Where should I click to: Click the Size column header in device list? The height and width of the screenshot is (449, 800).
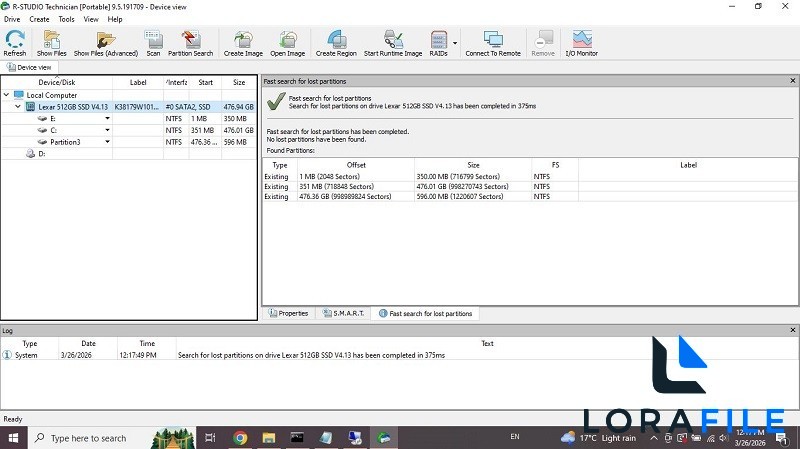[x=239, y=82]
